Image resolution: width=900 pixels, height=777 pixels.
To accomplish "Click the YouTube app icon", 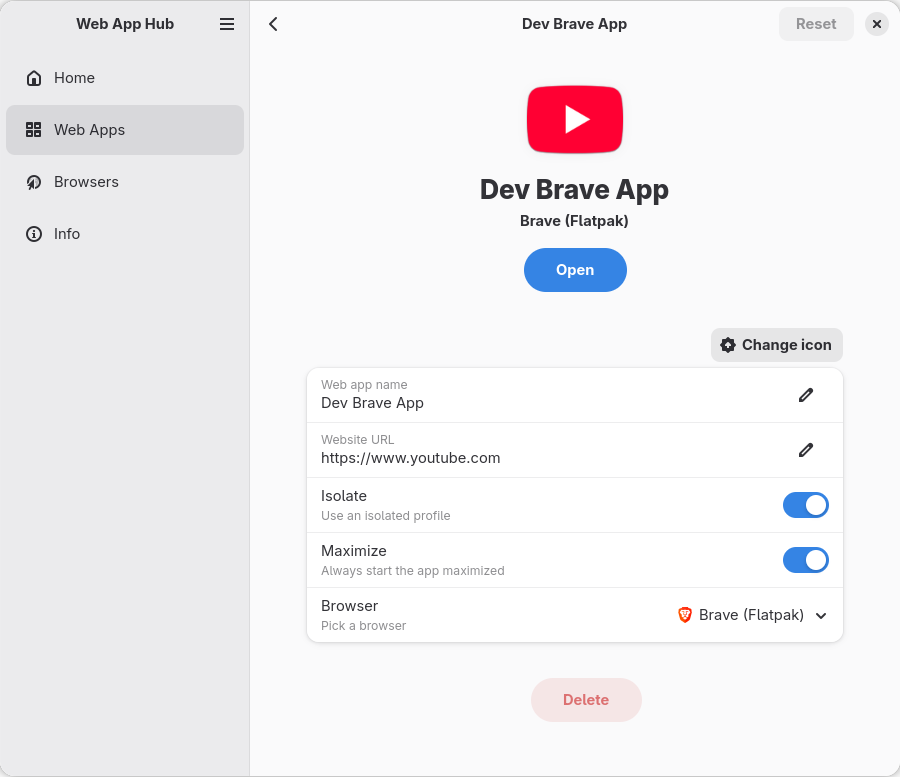I will coord(575,119).
